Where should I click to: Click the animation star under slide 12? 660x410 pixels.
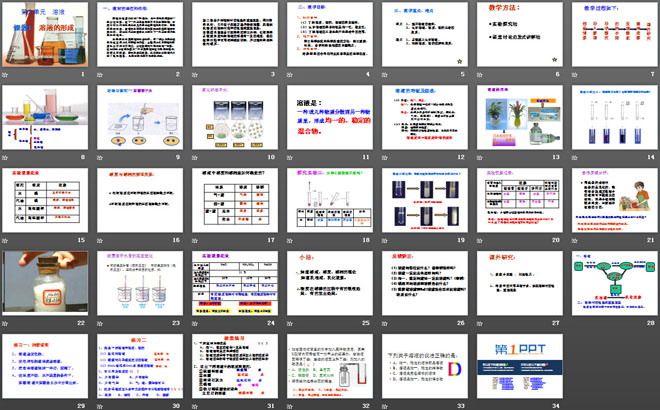385,157
